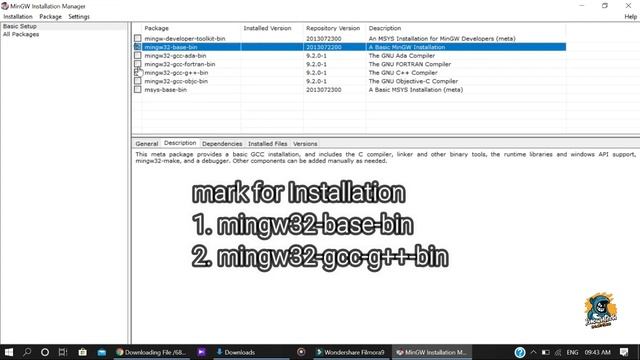Switch to the Versions tab
Screen dimensions: 640x360
[x=305, y=144]
